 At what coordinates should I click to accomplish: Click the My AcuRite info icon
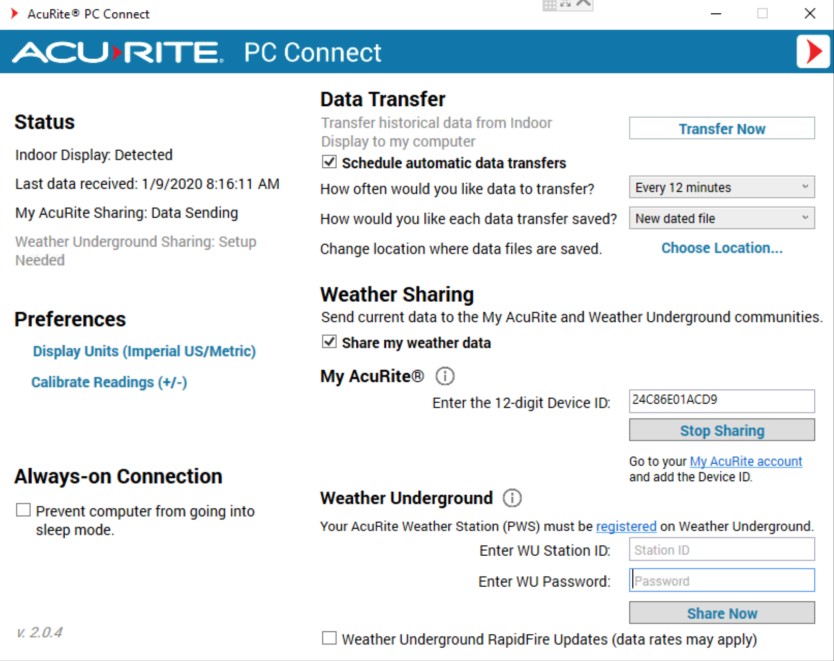tap(445, 376)
